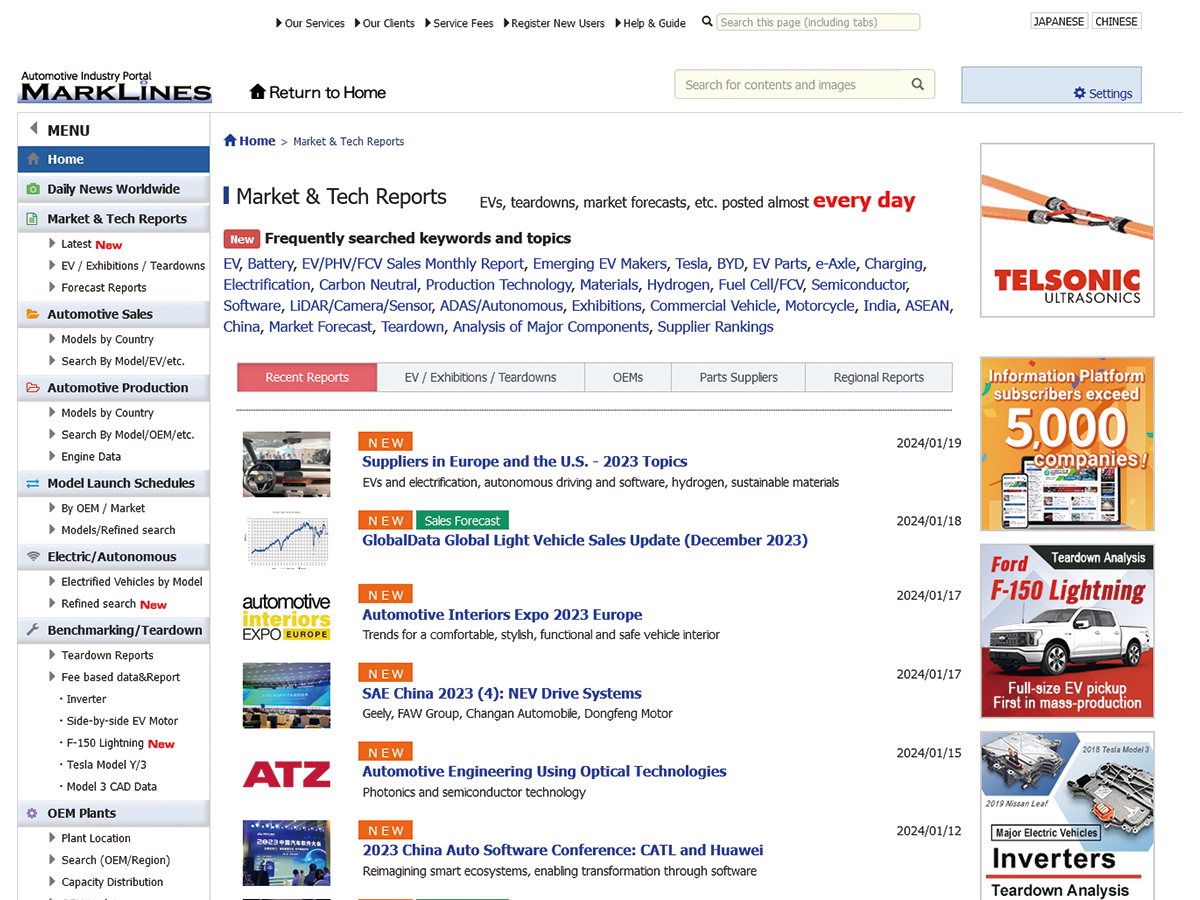
Task: Open Plant Location sidebar entry
Action: [96, 839]
